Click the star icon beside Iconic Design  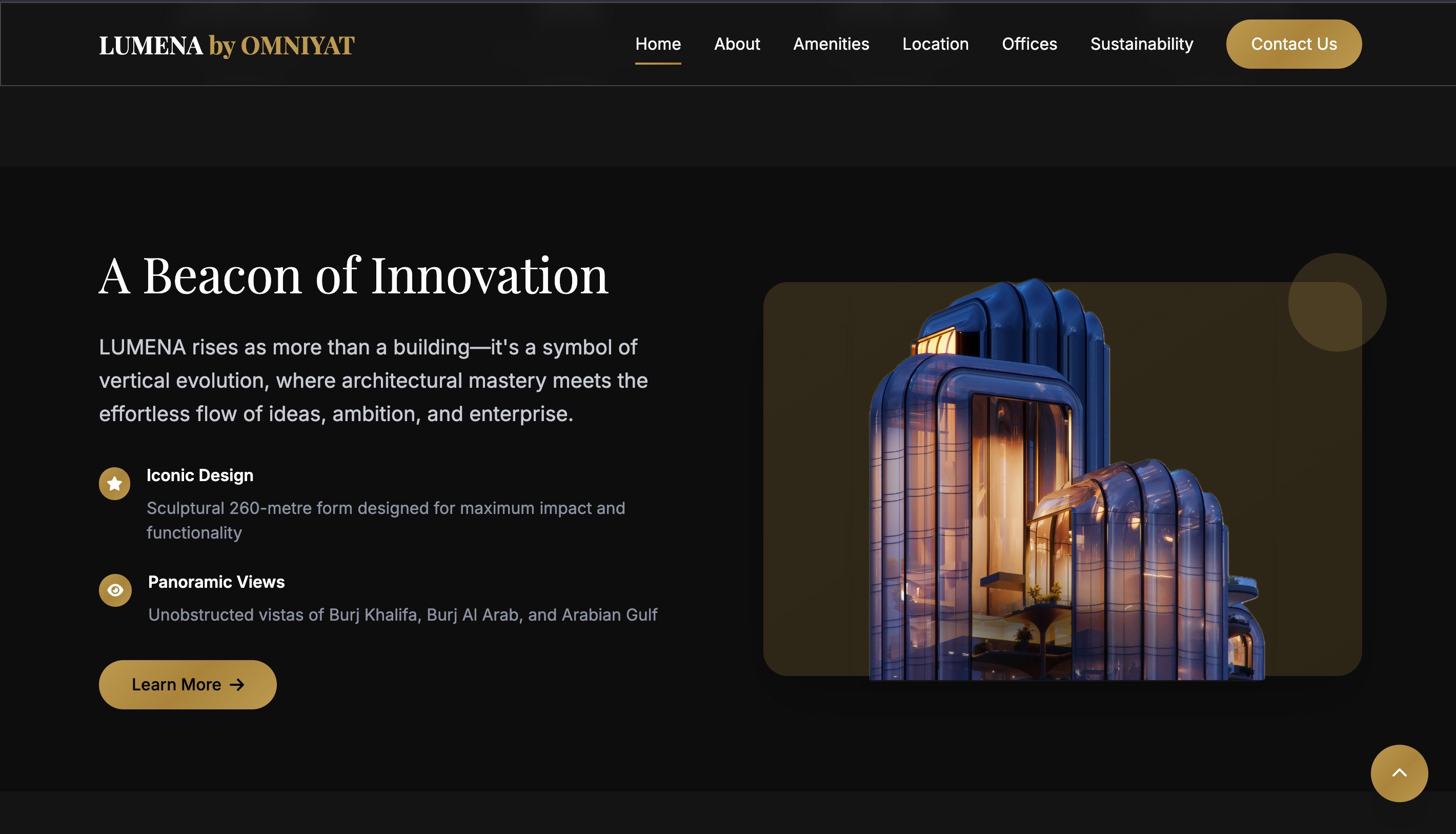[114, 484]
